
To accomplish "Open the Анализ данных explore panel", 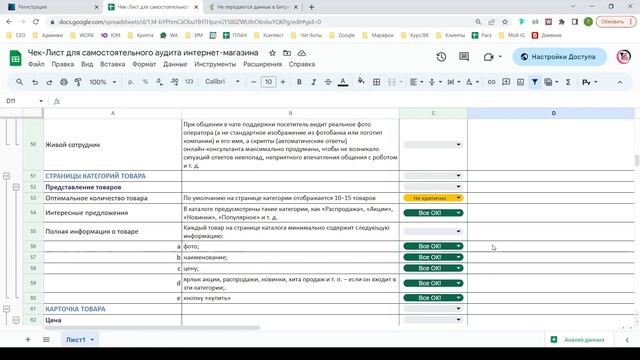I will (x=578, y=340).
